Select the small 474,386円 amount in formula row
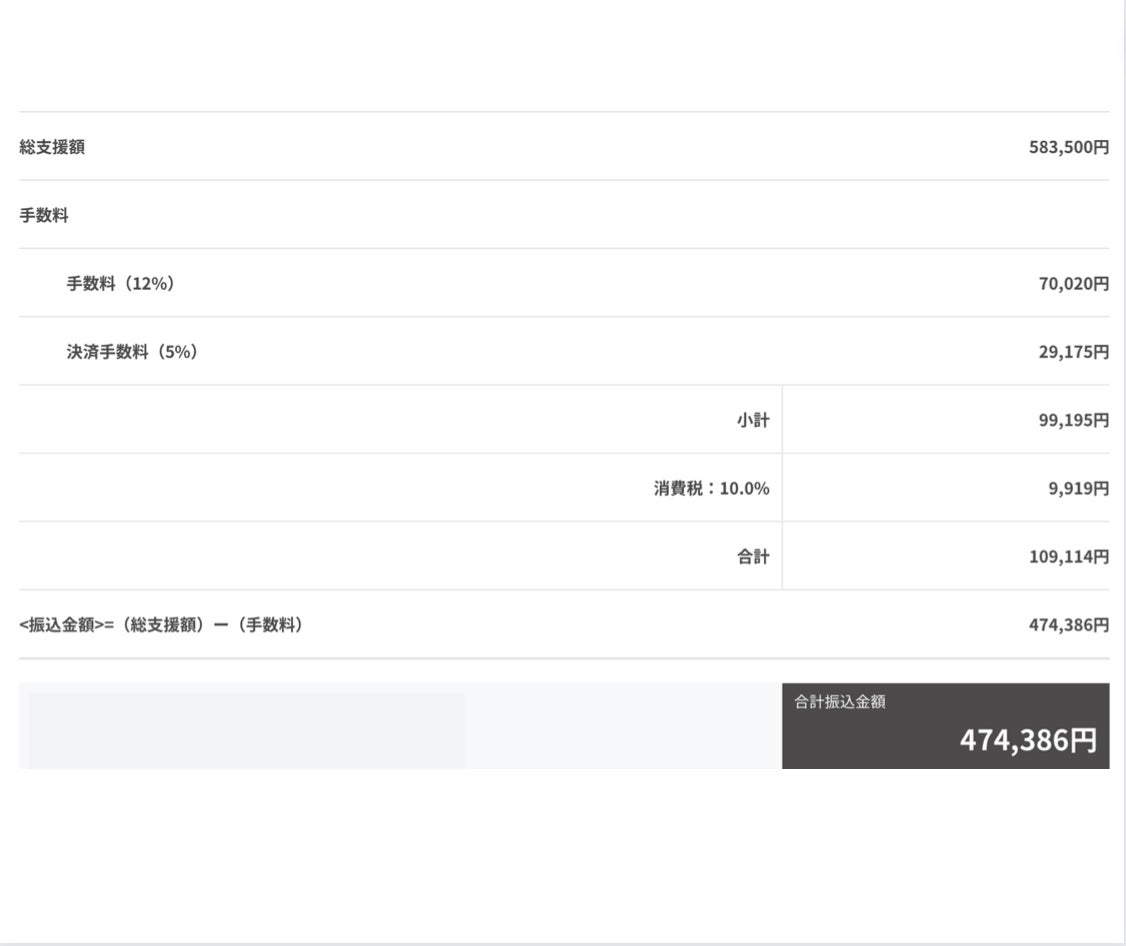This screenshot has height=946, width=1126. coord(1068,626)
